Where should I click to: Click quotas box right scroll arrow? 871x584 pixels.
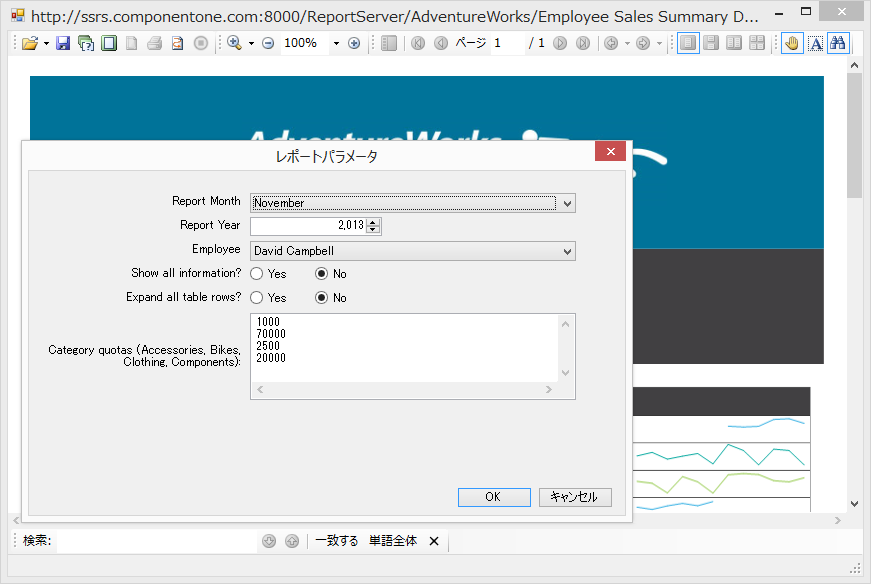pyautogui.click(x=549, y=390)
